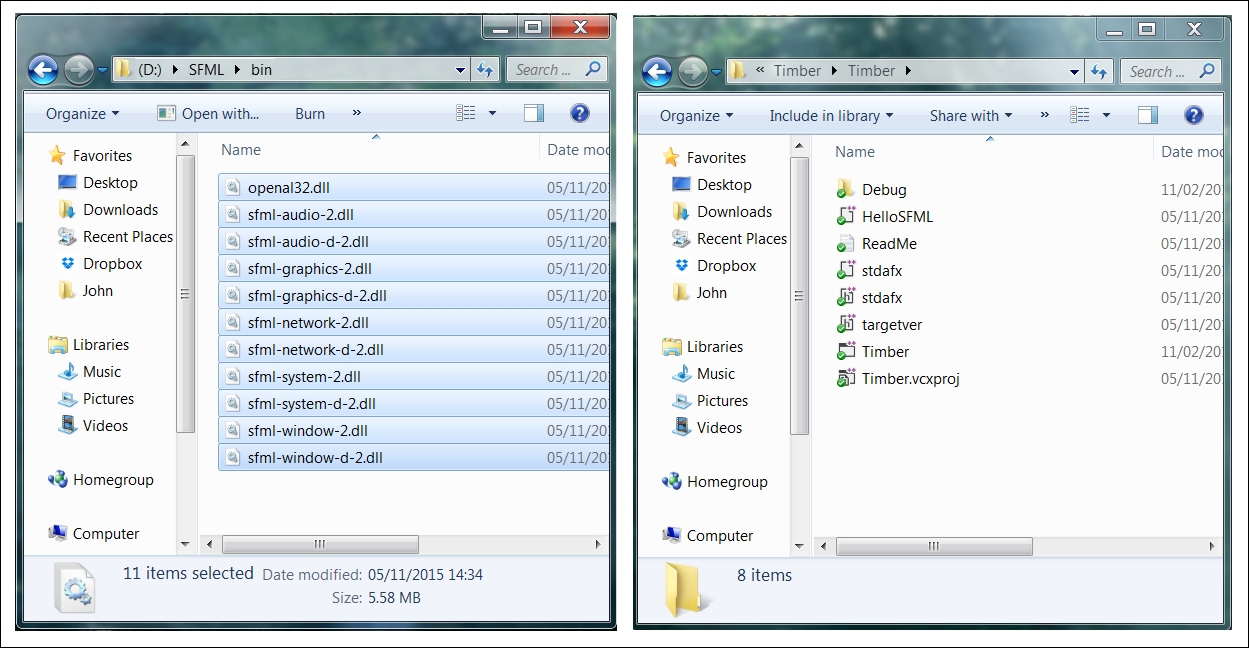The height and width of the screenshot is (648, 1249).
Task: Select sfml-network-2.dll file
Action: (413, 322)
